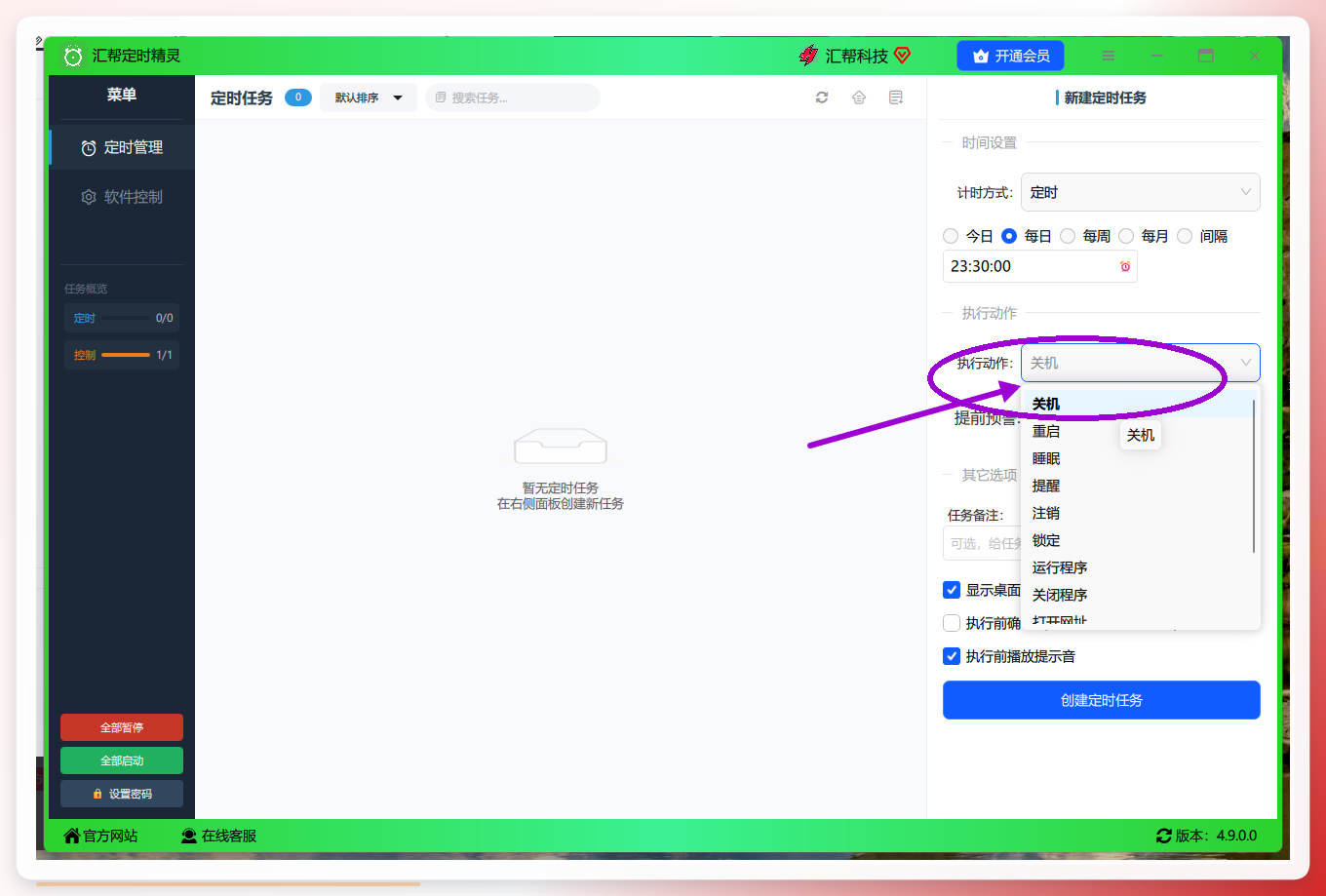Click the 搜索任务 search field
This screenshot has height=896, width=1326.
click(x=513, y=97)
